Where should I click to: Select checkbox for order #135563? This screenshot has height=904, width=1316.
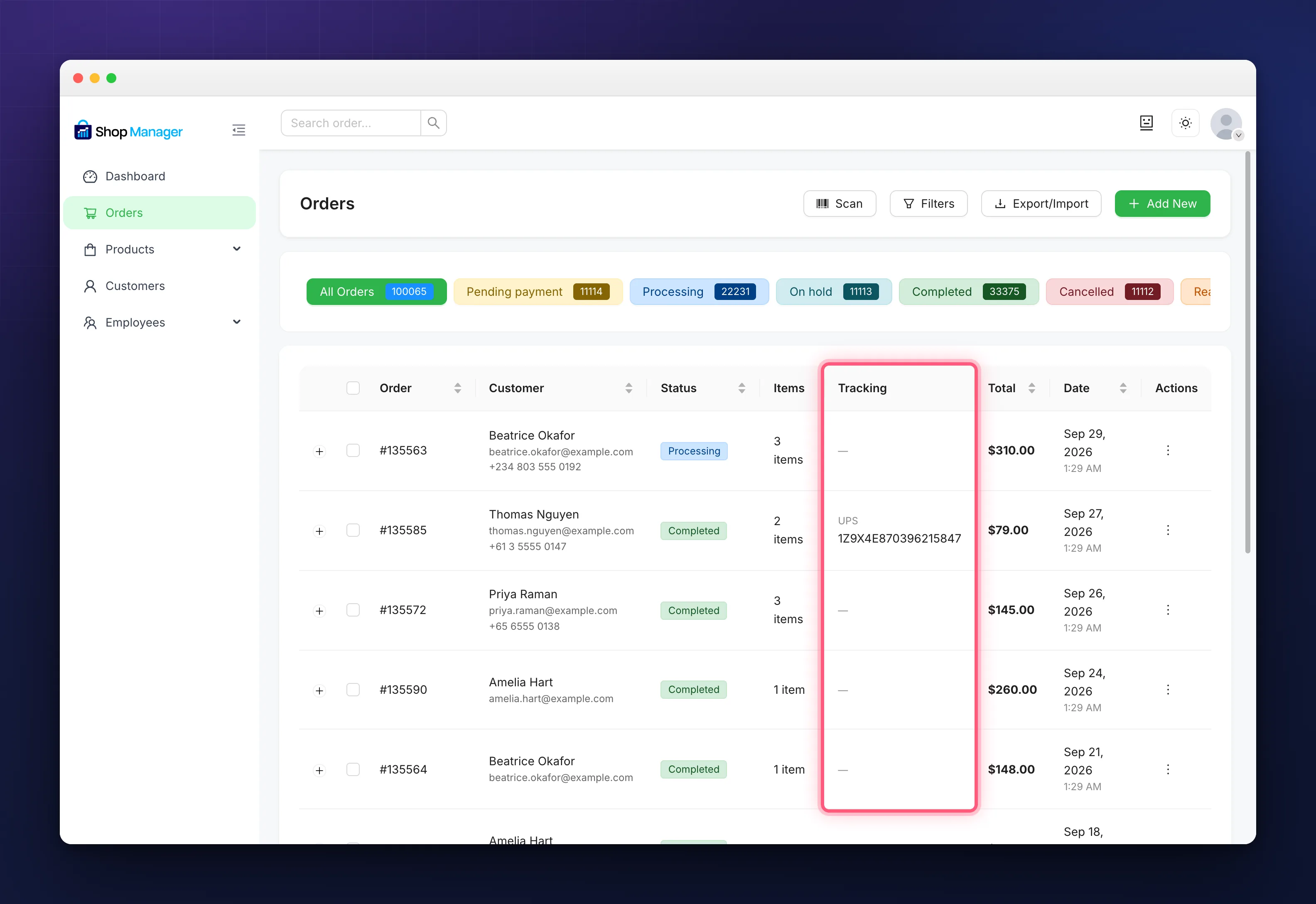click(353, 450)
